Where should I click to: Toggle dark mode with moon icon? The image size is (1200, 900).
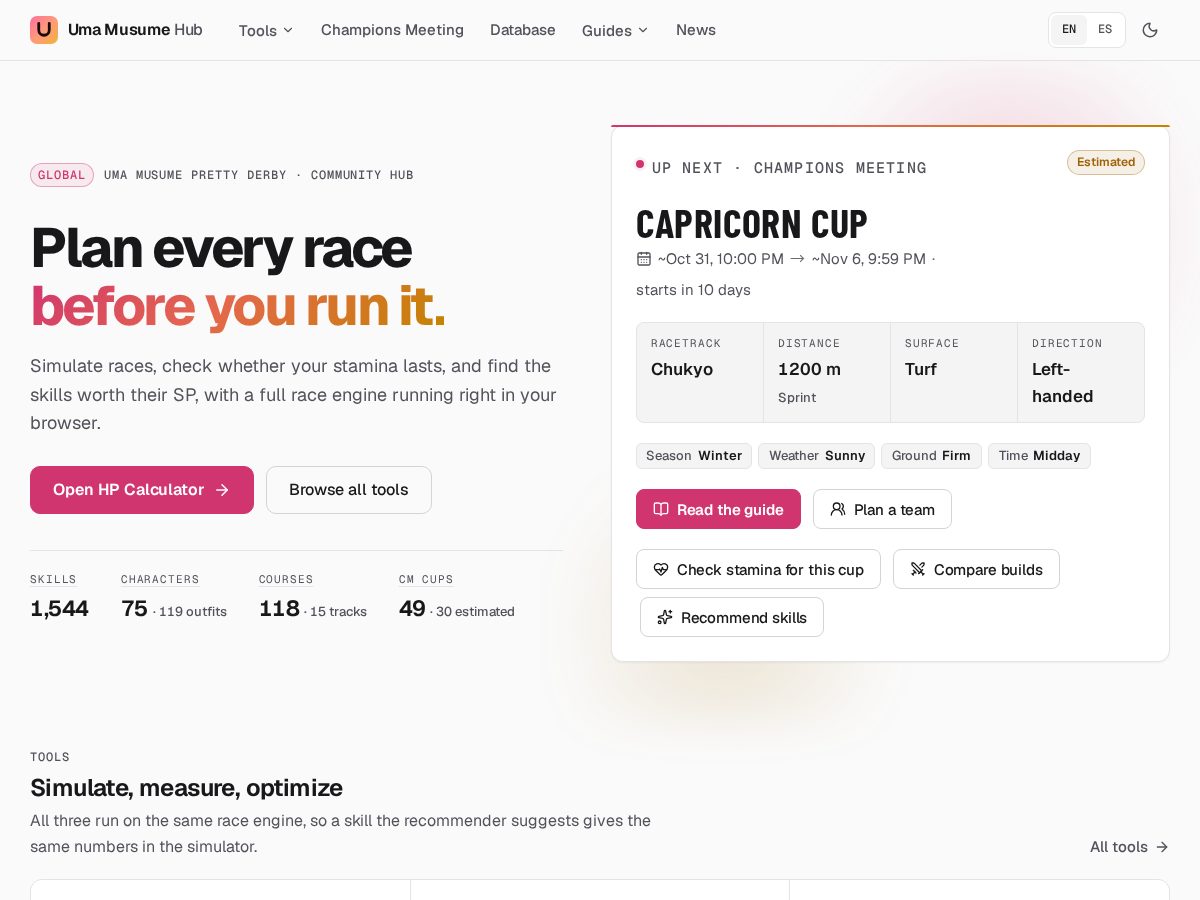click(x=1150, y=30)
